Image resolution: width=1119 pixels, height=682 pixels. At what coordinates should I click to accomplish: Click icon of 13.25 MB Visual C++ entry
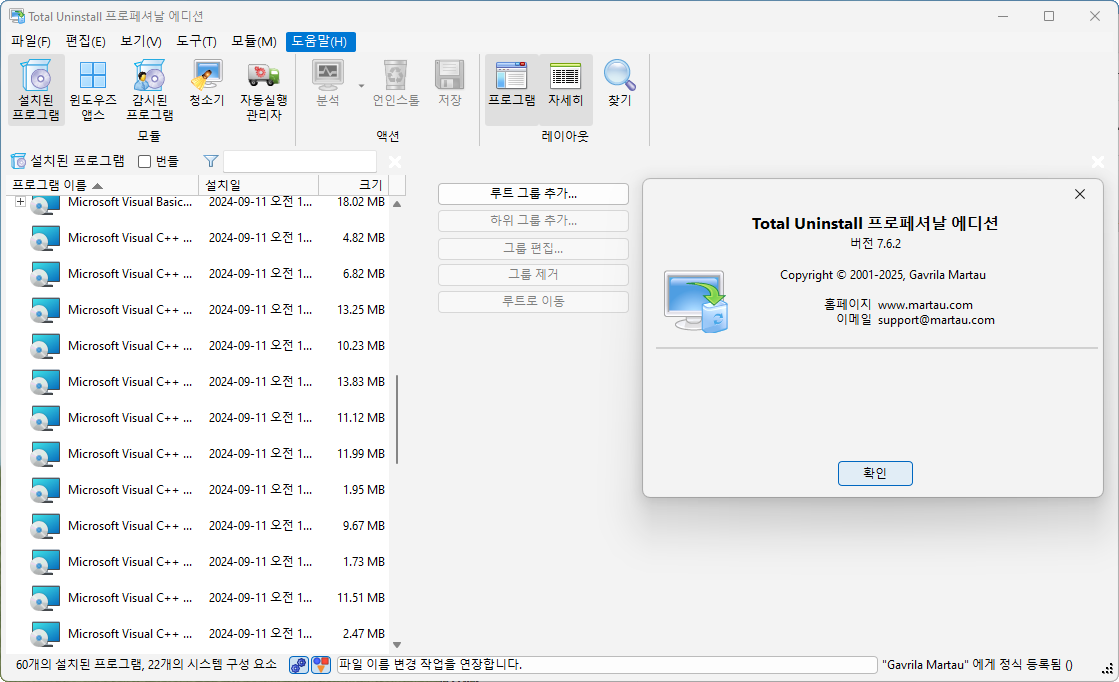point(45,310)
